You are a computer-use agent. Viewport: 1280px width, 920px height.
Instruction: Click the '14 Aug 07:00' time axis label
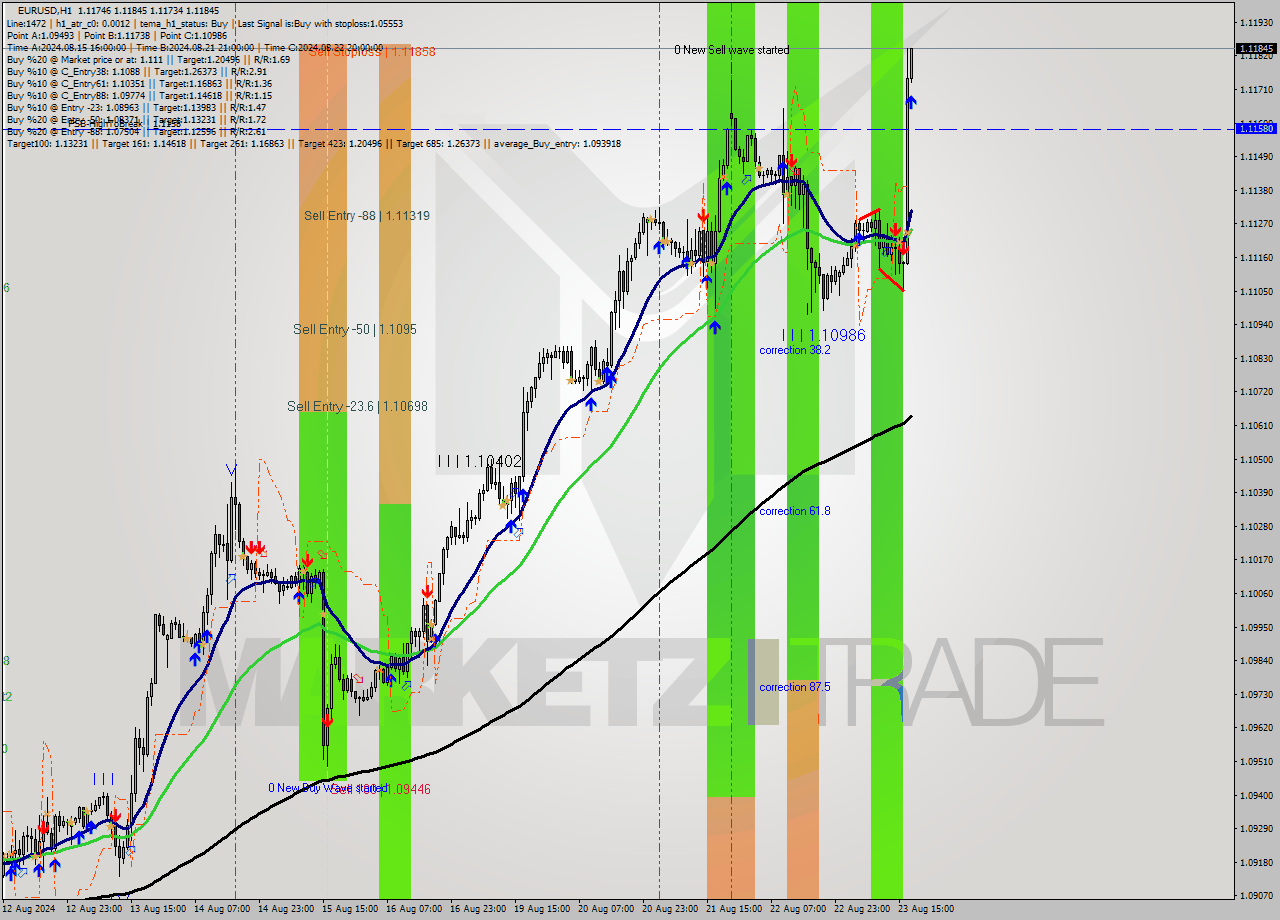[223, 909]
